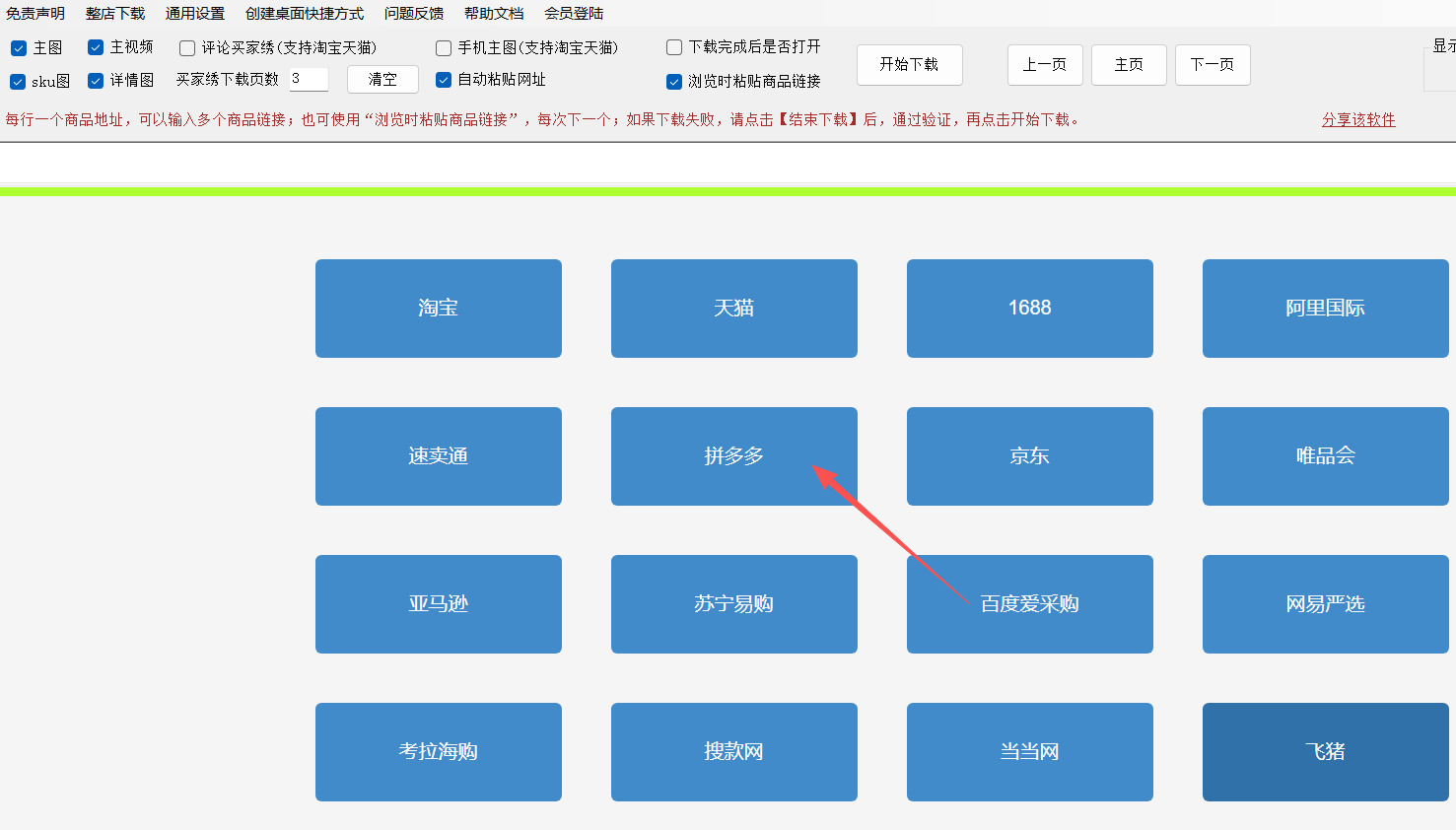Viewport: 1456px width, 830px height.
Task: Select the 百度爱采购 platform tile
Action: tap(1030, 604)
